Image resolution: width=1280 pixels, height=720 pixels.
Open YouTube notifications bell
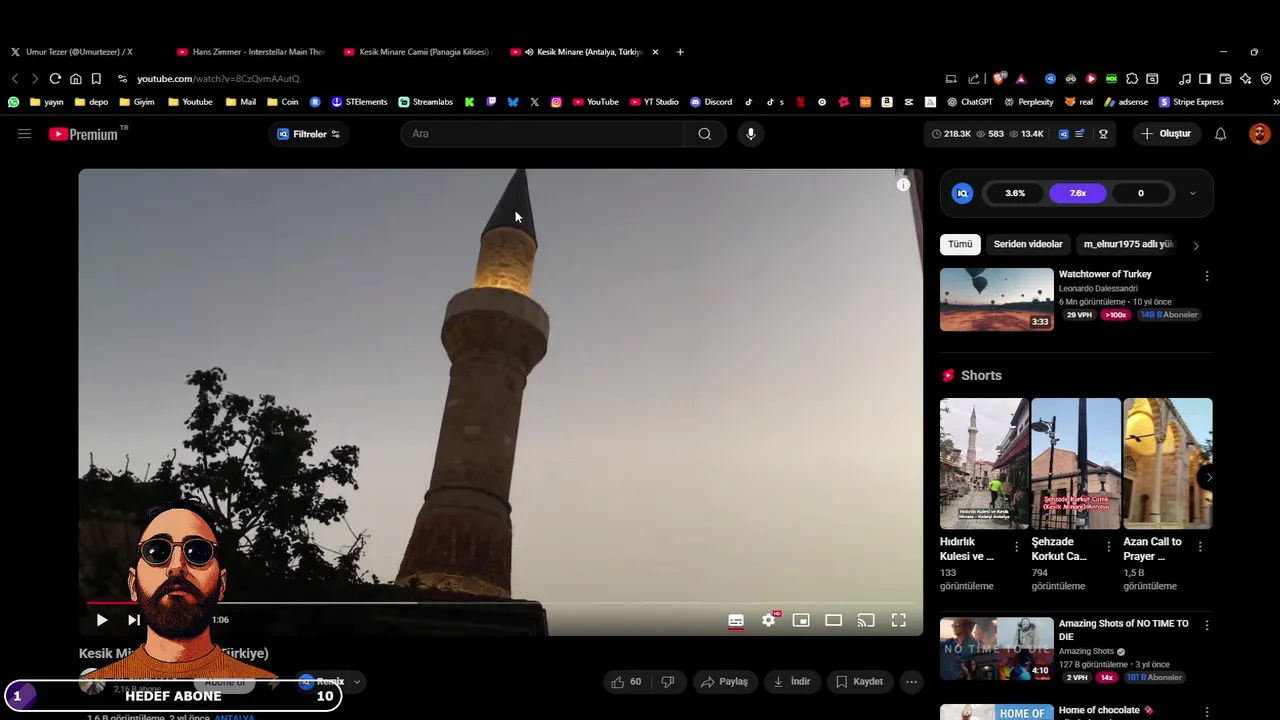pos(1220,134)
